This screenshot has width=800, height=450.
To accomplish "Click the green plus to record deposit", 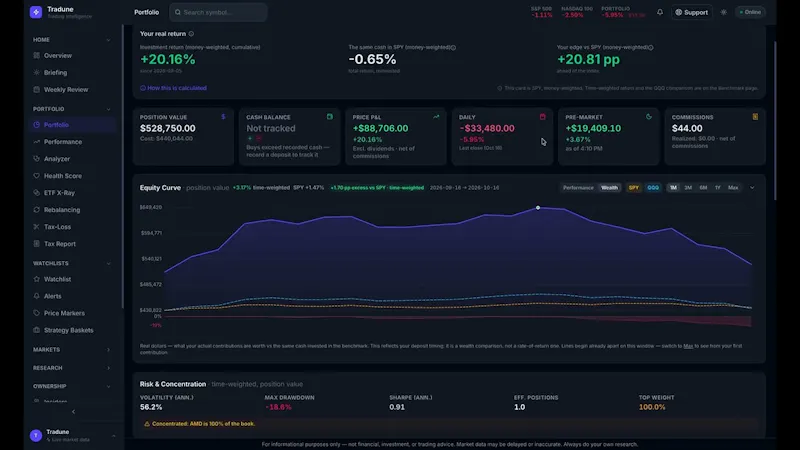I will pyautogui.click(x=250, y=138).
